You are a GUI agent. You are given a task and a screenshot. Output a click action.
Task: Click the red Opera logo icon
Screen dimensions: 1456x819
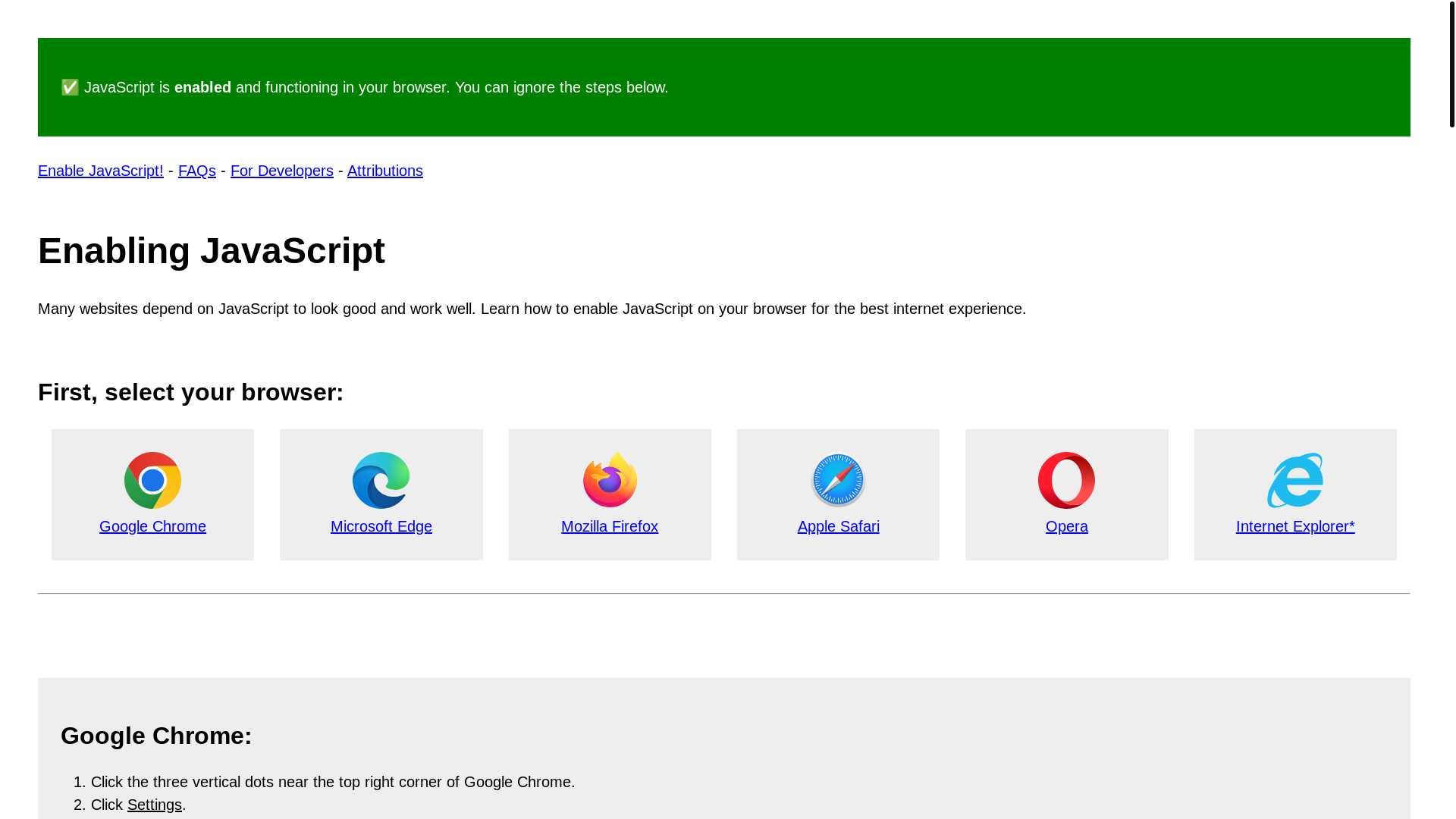point(1066,480)
